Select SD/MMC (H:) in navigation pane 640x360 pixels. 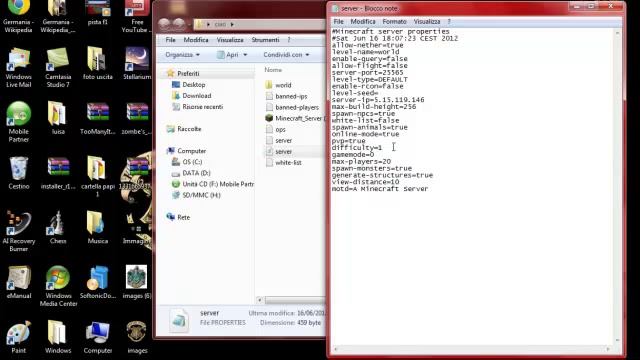(201, 195)
